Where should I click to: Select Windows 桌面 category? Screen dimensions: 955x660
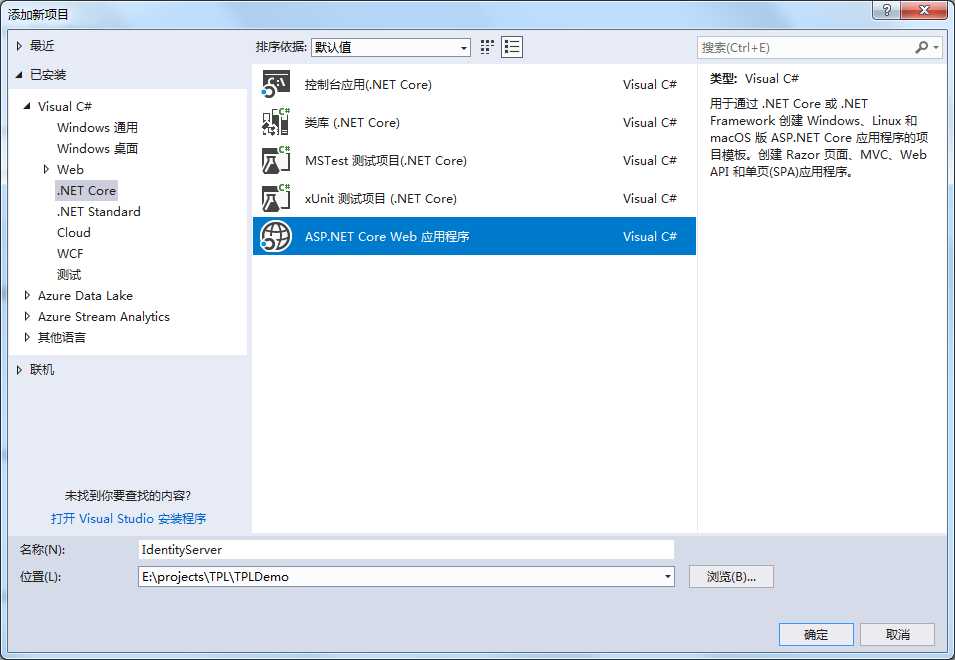point(97,148)
